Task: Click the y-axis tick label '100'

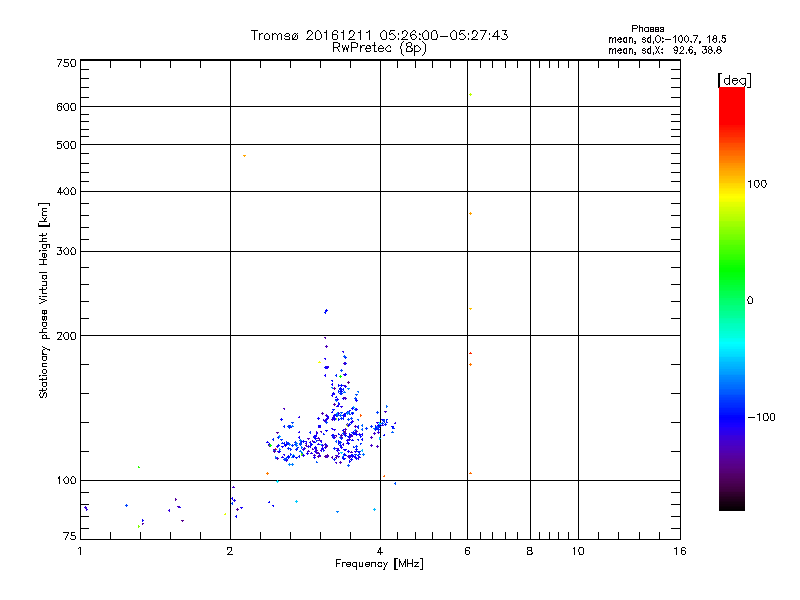Action: coord(66,480)
